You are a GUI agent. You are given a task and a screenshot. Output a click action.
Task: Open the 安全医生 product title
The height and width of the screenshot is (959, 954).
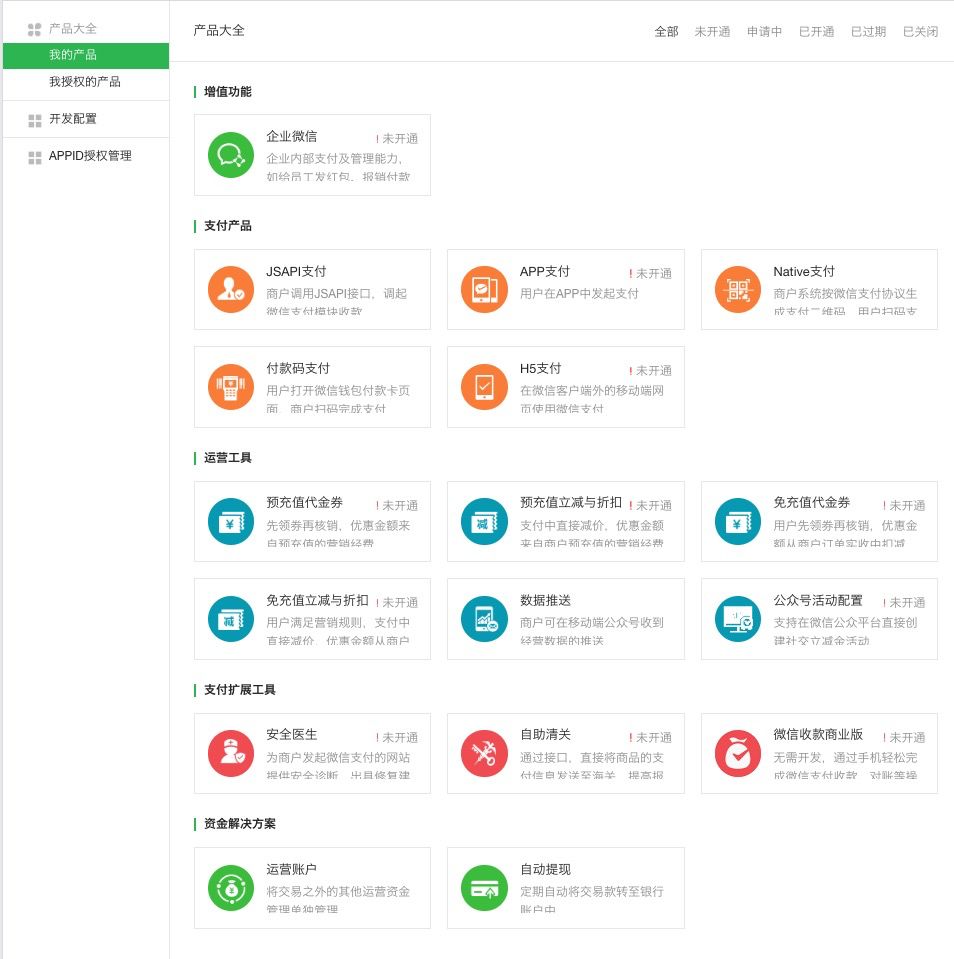291,735
